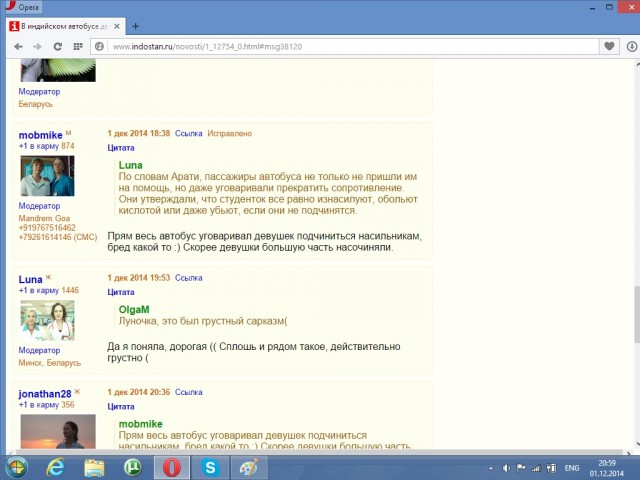The height and width of the screenshot is (480, 640).
Task: Click mobmike's avatar photo
Action: click(47, 176)
